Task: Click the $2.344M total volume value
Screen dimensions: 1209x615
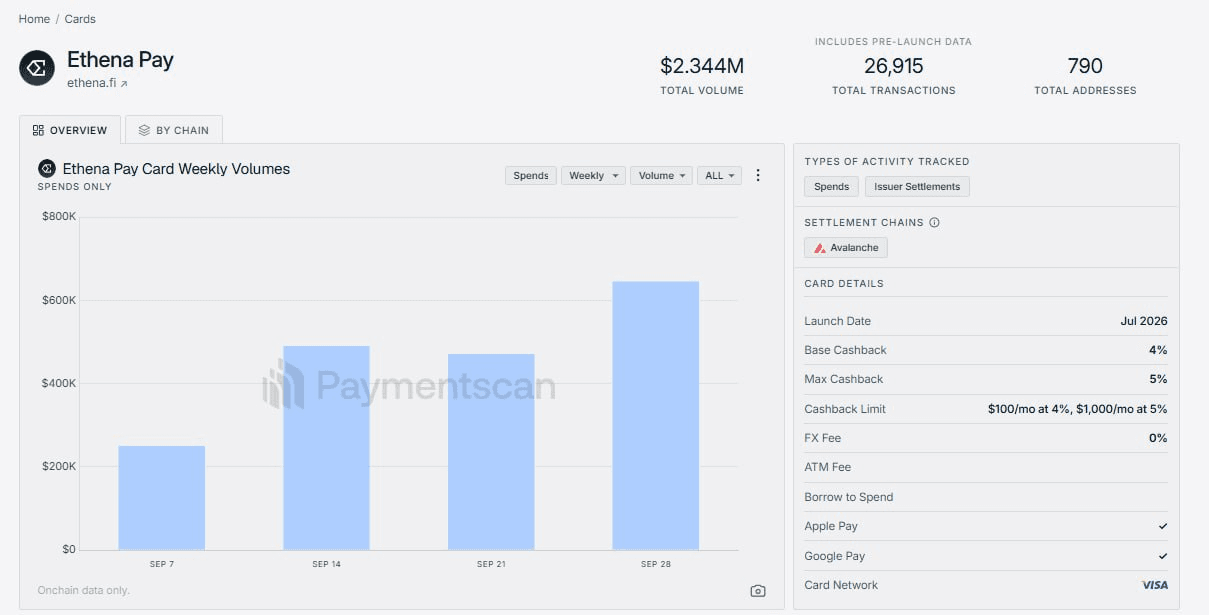Action: pyautogui.click(x=702, y=66)
